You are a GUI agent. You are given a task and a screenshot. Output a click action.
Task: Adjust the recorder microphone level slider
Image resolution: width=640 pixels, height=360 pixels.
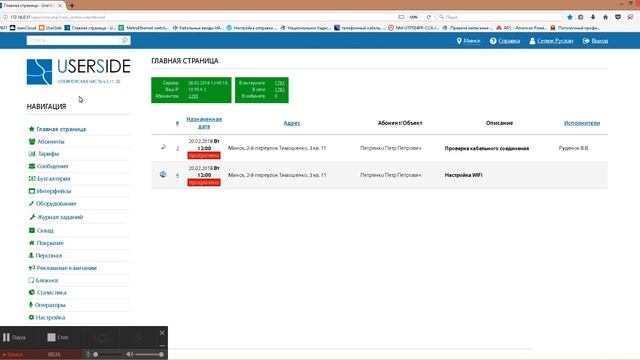[x=106, y=354]
